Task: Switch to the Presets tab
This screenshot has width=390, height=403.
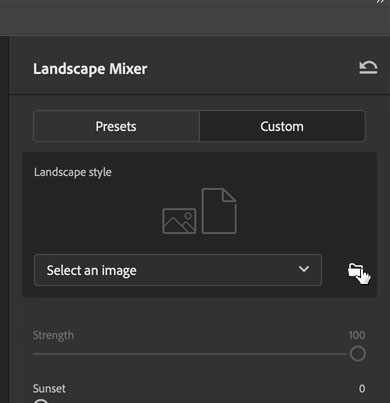Action: (116, 126)
